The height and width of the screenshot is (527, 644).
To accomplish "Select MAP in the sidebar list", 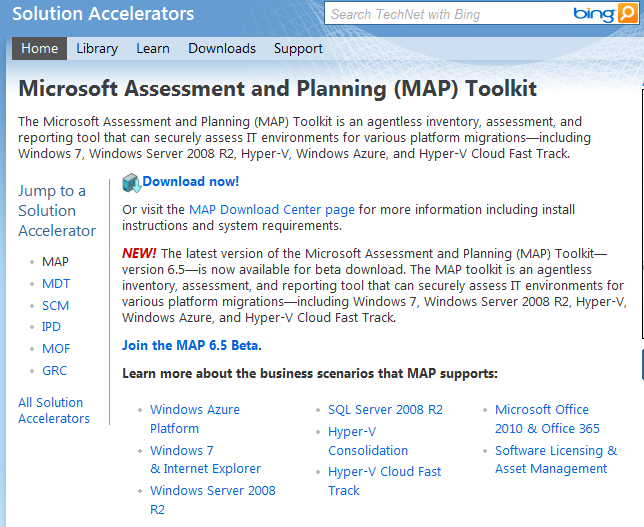I will [55, 262].
